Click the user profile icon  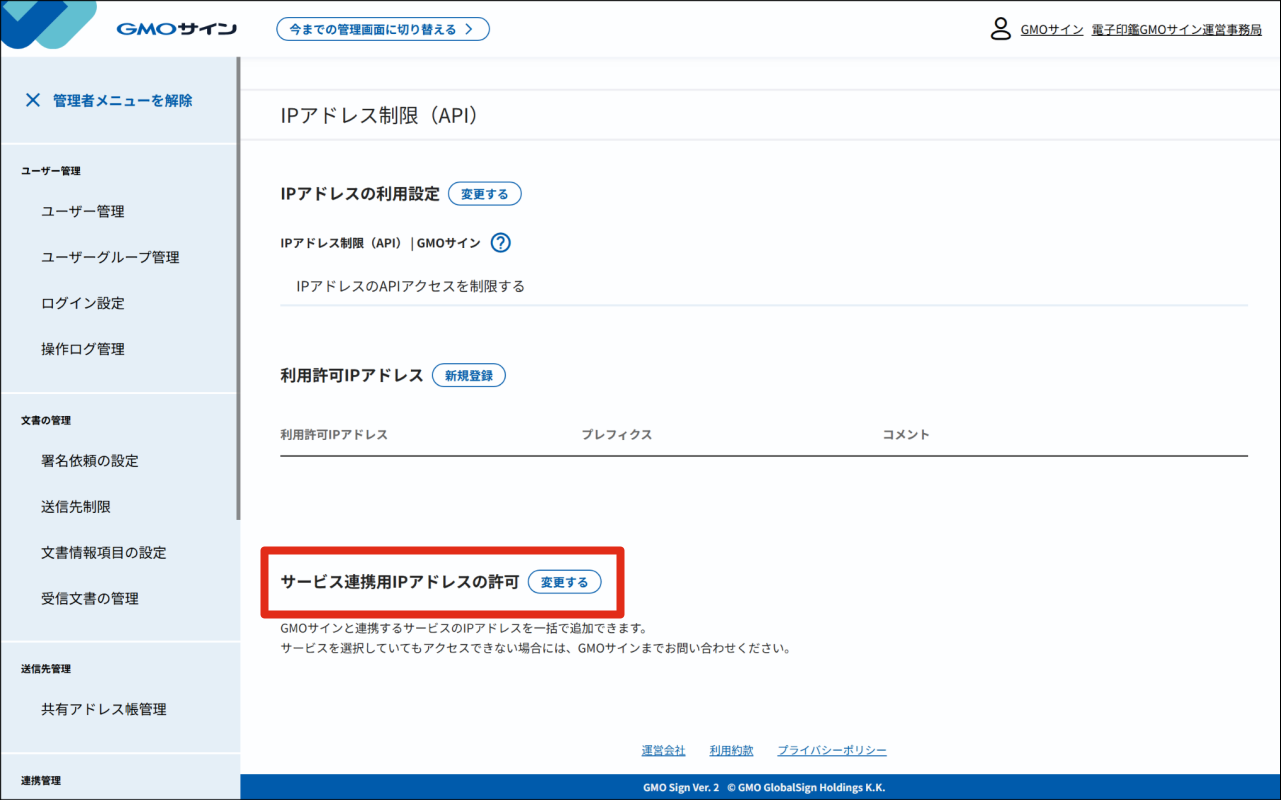click(x=1000, y=29)
